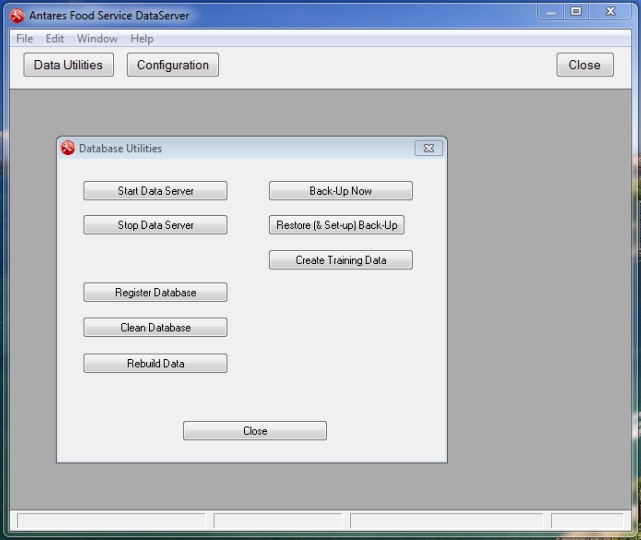The height and width of the screenshot is (540, 641).
Task: Close the Database Utilities dialog via X
Action: tap(428, 148)
